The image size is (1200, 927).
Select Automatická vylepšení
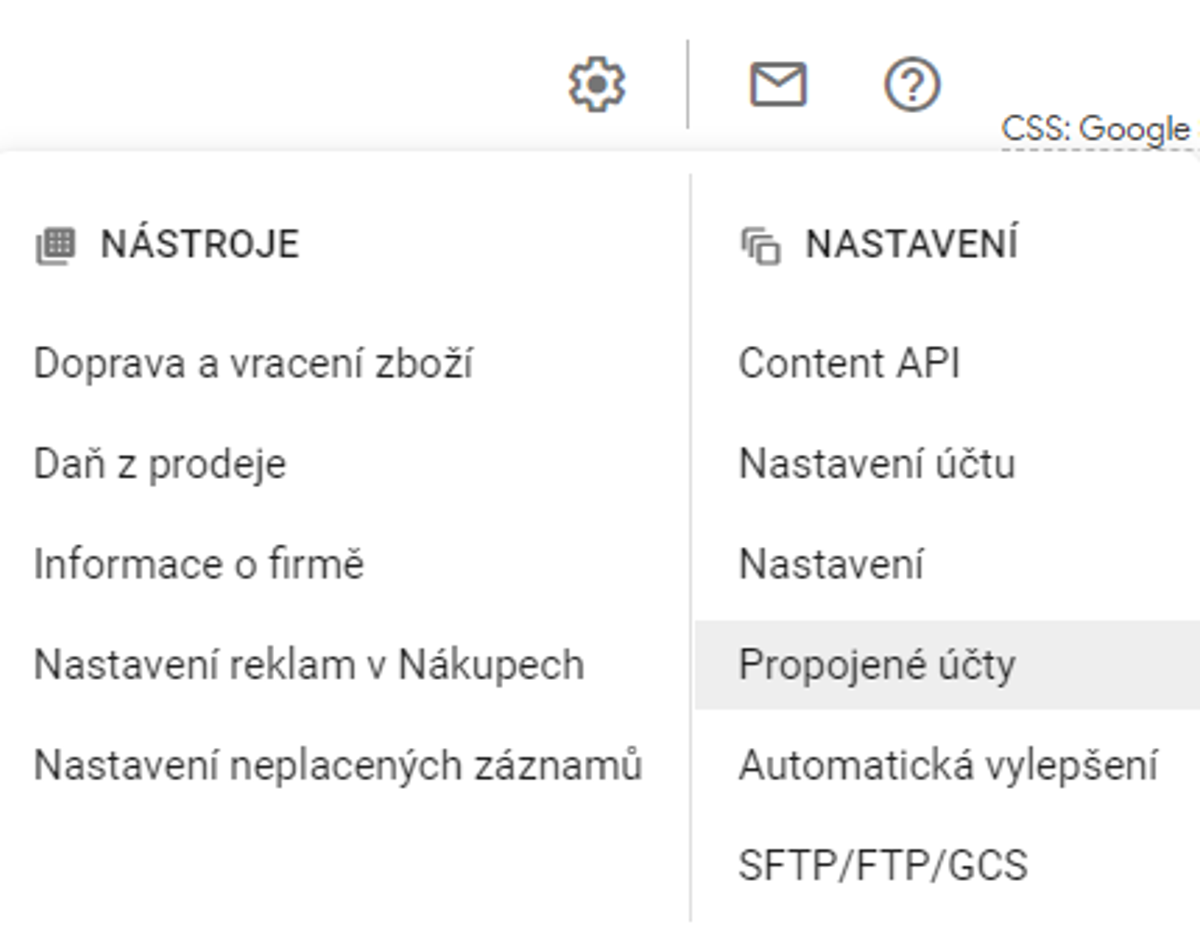click(x=948, y=765)
